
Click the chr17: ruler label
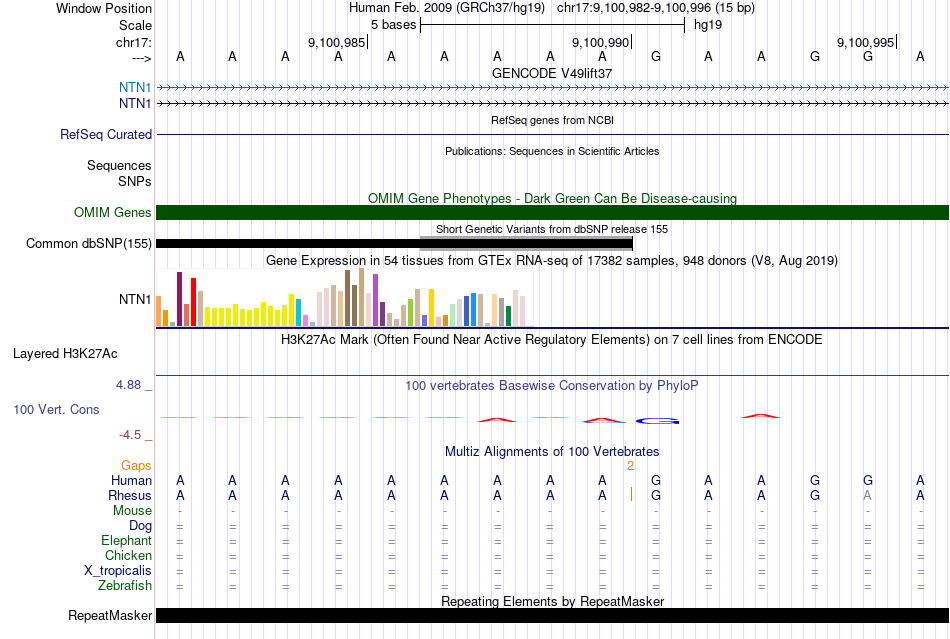[x=133, y=42]
